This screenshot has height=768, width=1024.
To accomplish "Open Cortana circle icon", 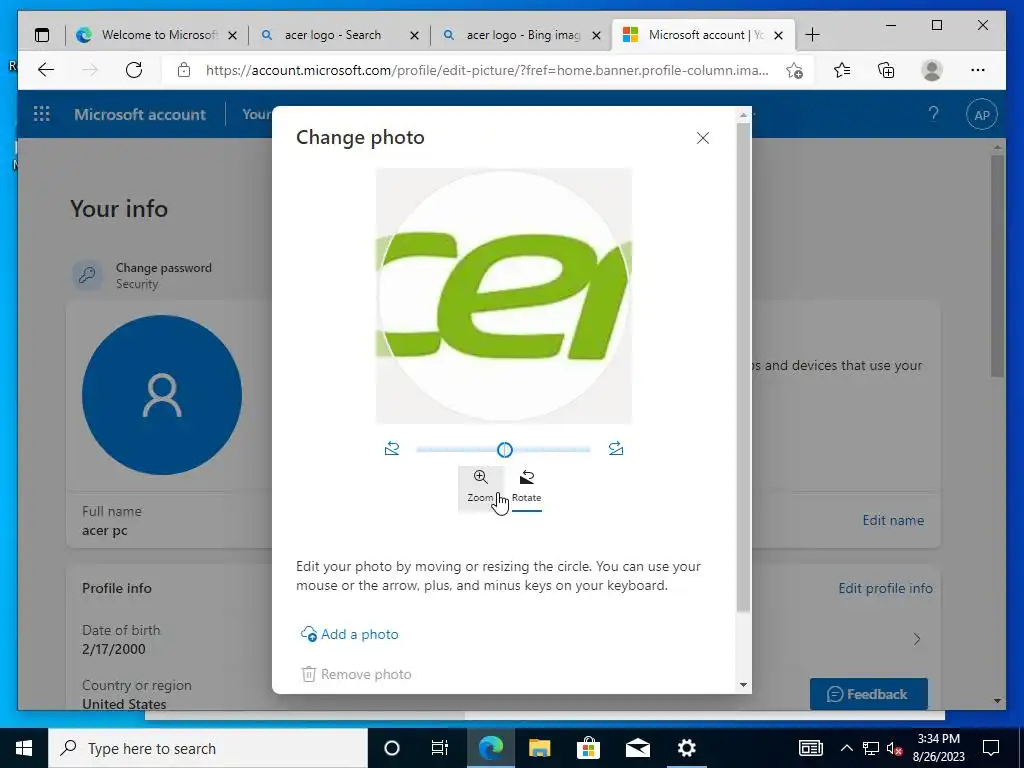I will 392,748.
